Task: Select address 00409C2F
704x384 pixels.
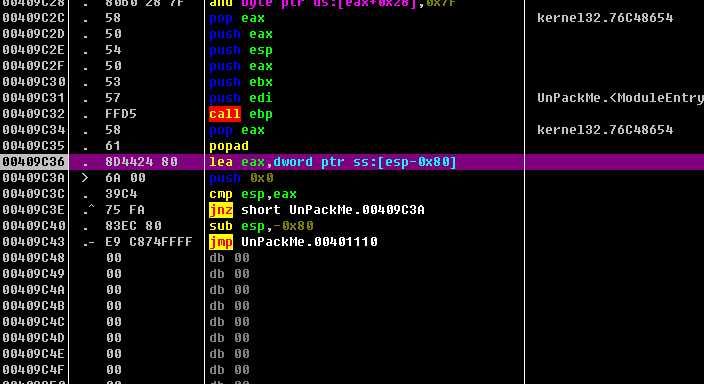Action: [x=34, y=66]
